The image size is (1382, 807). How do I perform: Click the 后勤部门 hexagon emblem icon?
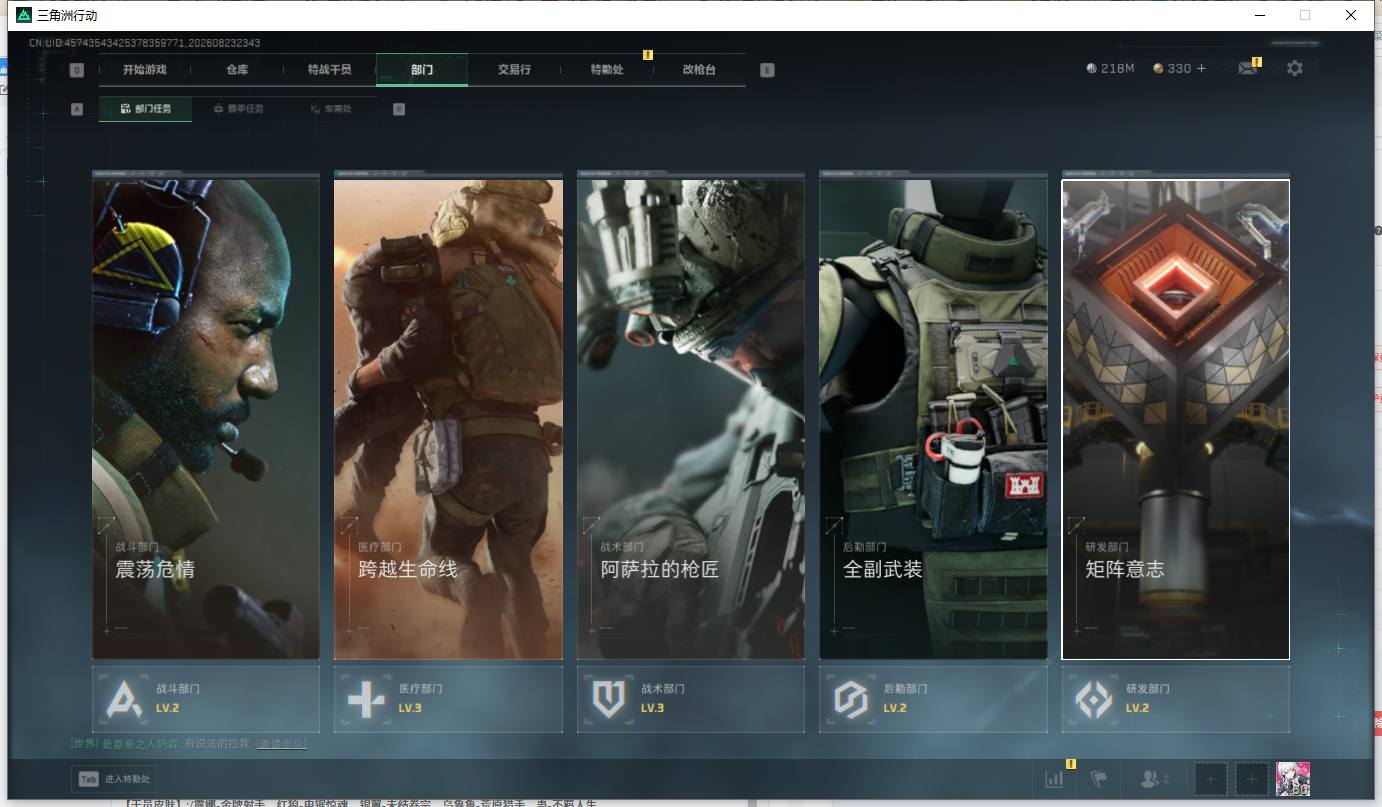851,699
